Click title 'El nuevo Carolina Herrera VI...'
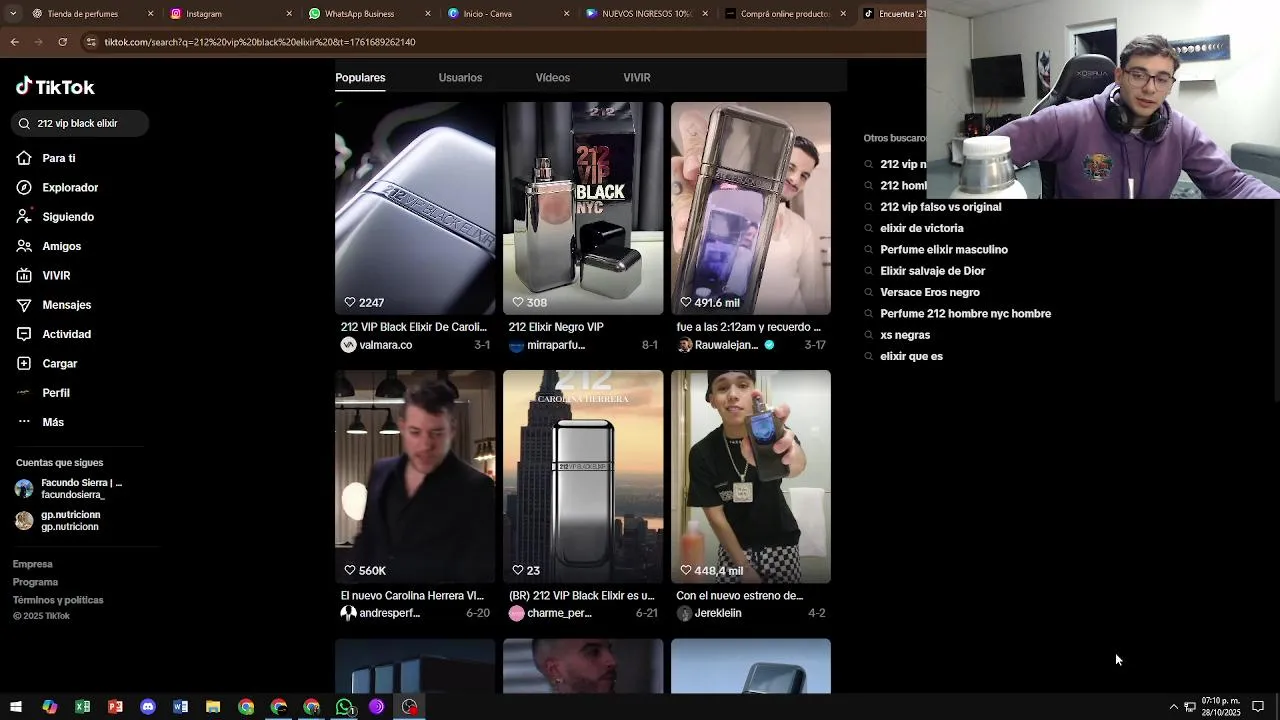Screen dimensions: 1280x720 click(412, 596)
